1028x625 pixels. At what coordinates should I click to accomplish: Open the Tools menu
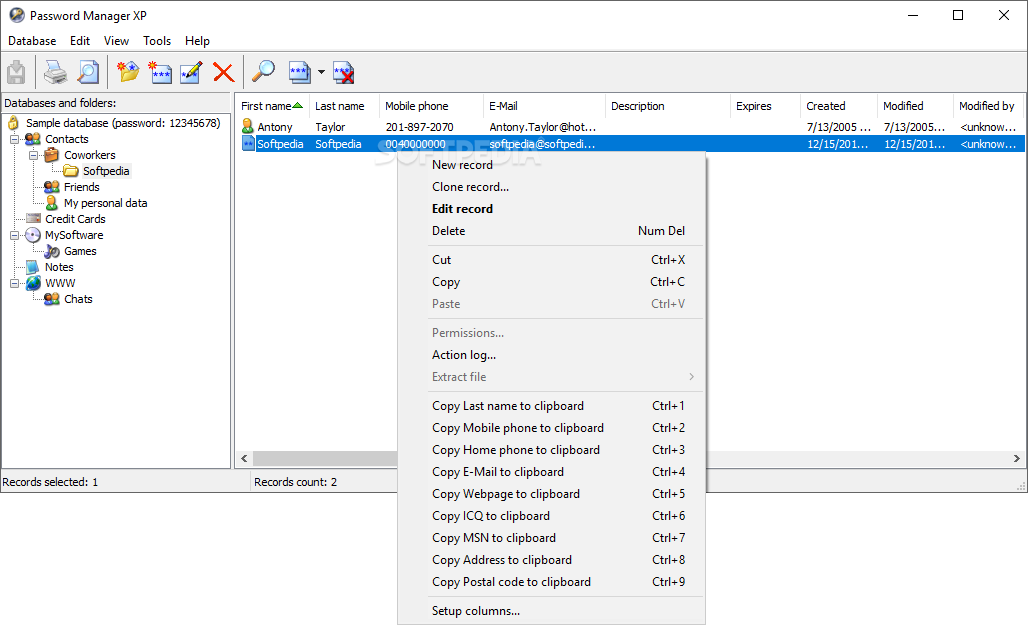[x=157, y=41]
